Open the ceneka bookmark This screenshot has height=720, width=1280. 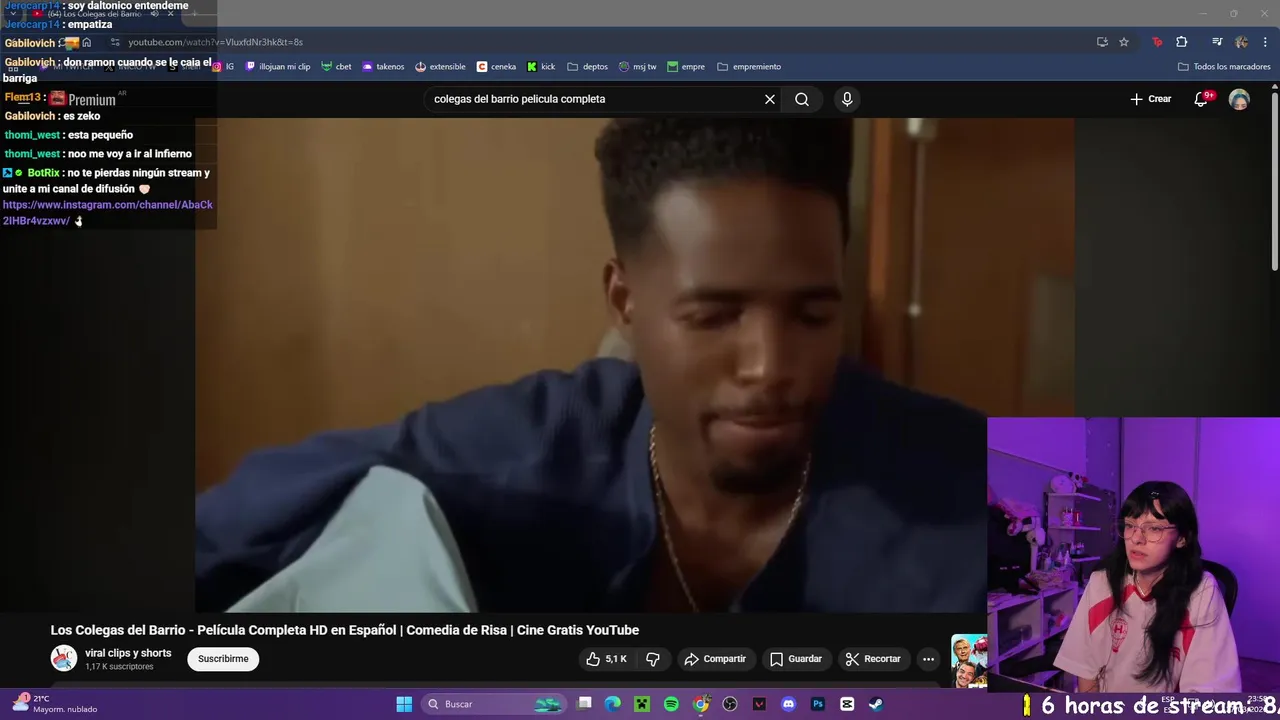(x=497, y=67)
